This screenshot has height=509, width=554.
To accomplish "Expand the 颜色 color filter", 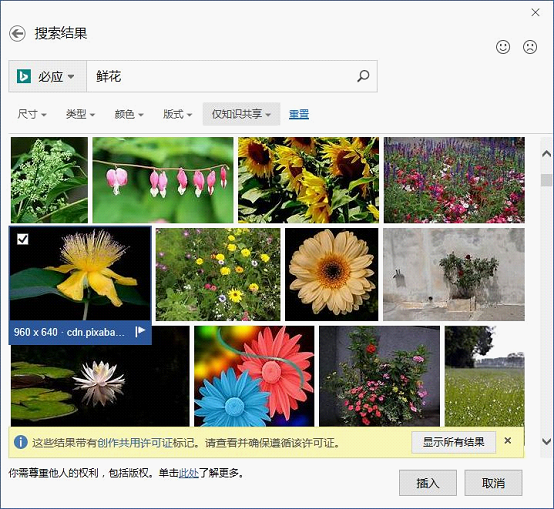I will coord(129,114).
